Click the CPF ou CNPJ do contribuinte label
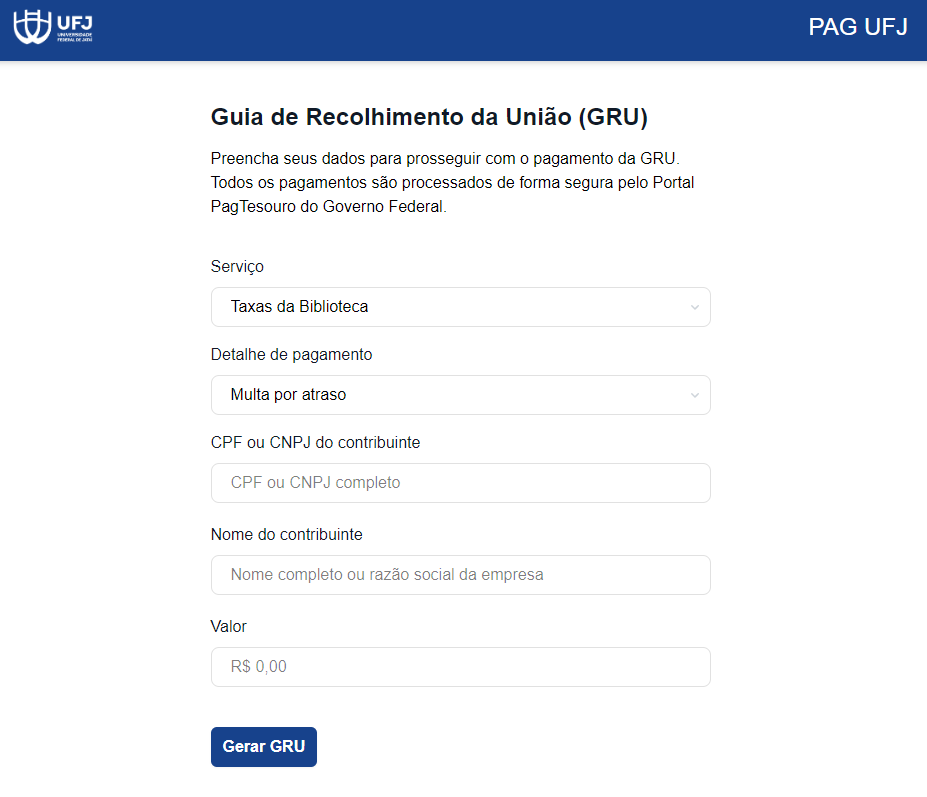Image resolution: width=927 pixels, height=797 pixels. point(315,442)
